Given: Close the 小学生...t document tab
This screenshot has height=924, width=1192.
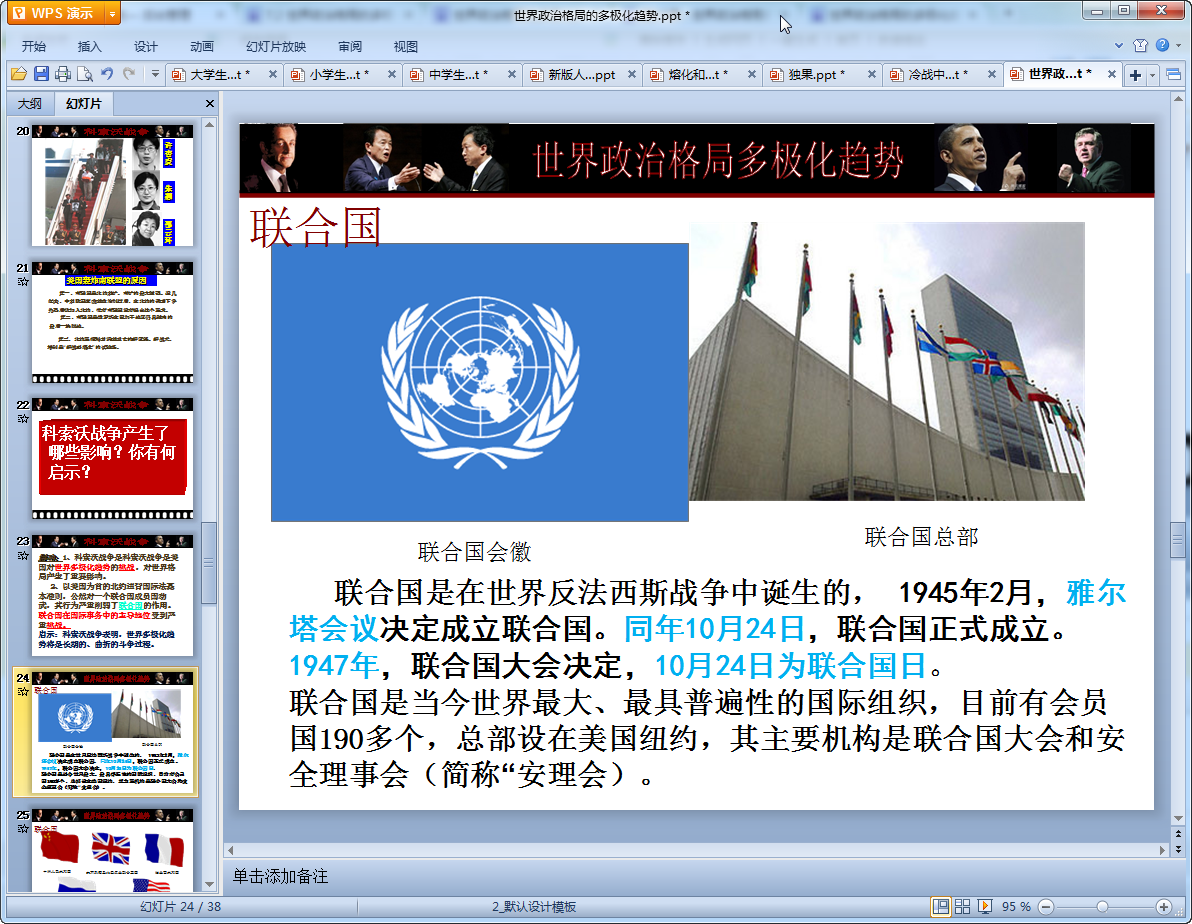Looking at the screenshot, I should [x=392, y=75].
